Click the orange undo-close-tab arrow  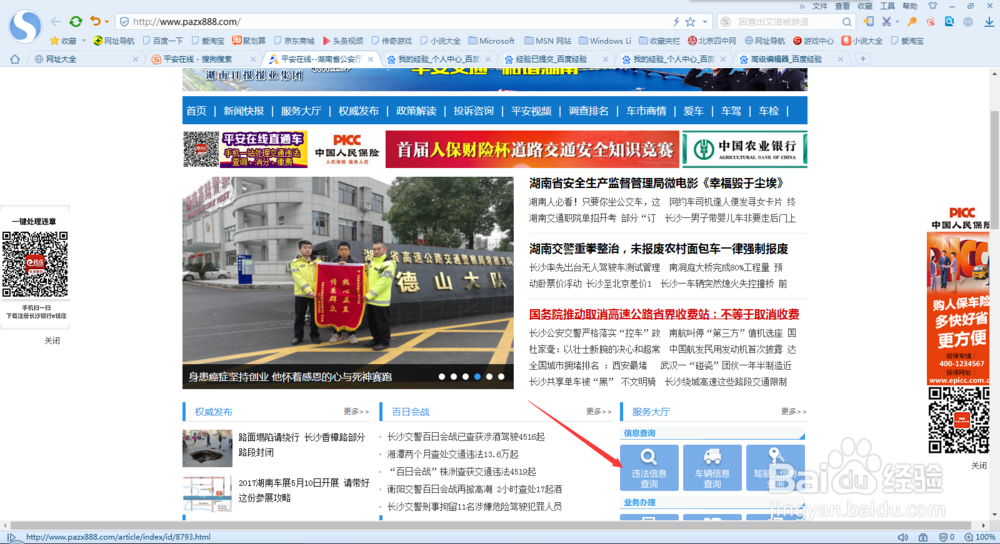95,22
